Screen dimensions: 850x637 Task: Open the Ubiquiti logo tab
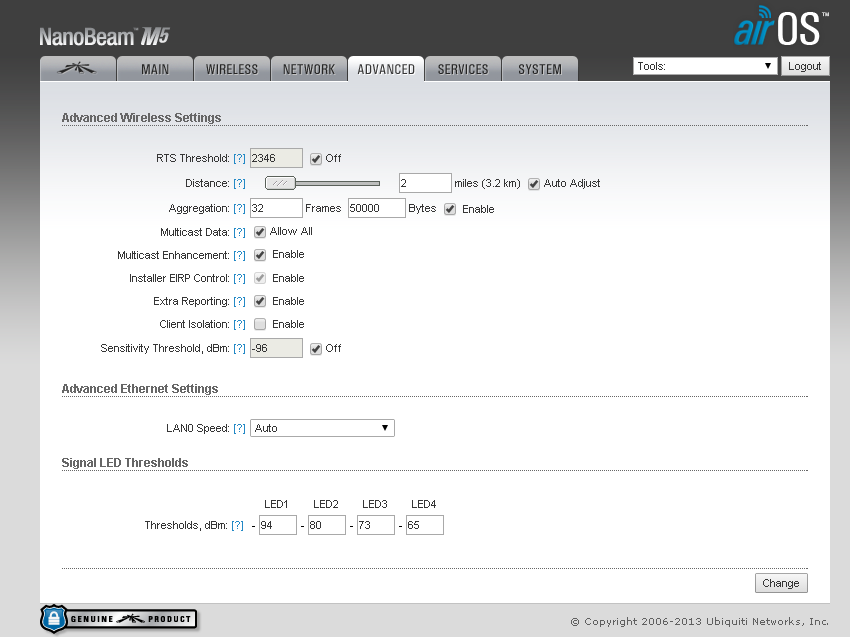point(78,69)
